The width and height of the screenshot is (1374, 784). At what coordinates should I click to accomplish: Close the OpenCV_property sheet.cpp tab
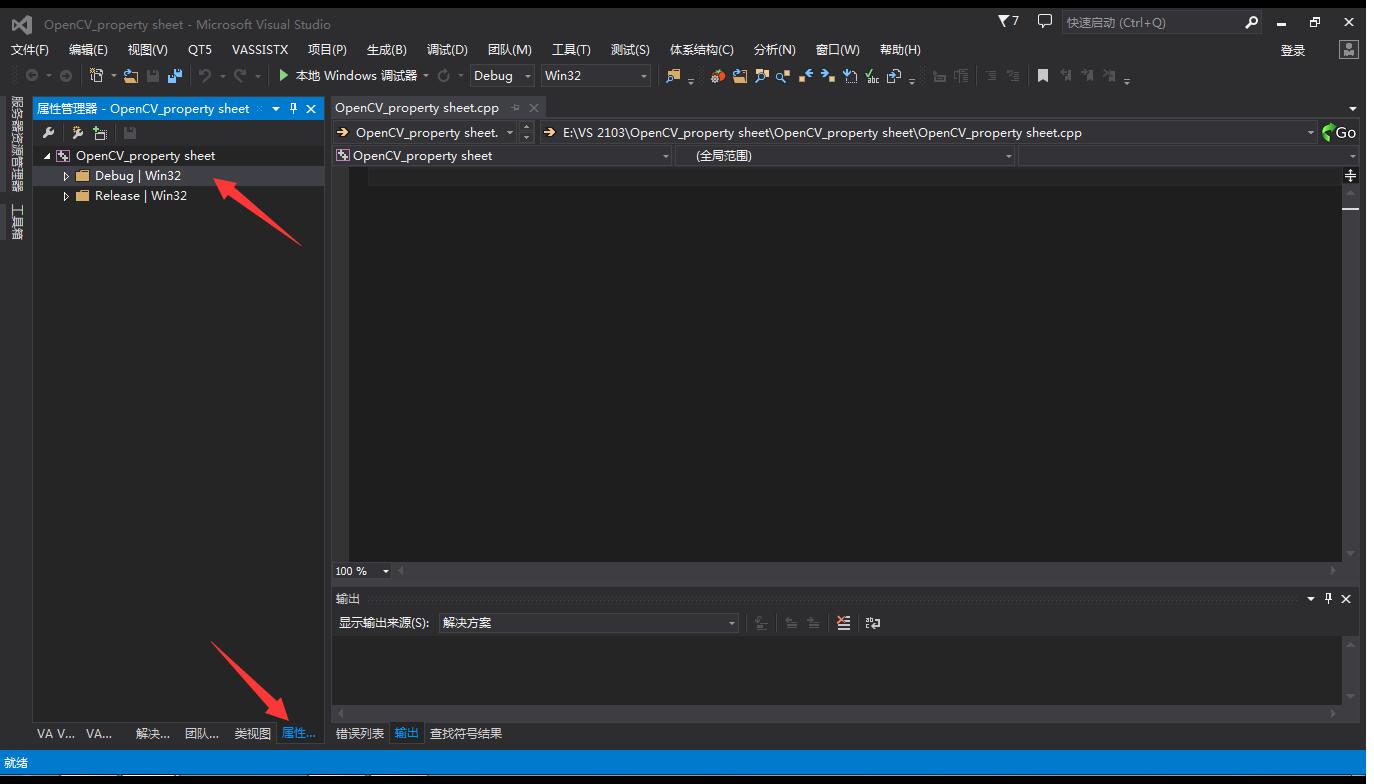coord(534,108)
